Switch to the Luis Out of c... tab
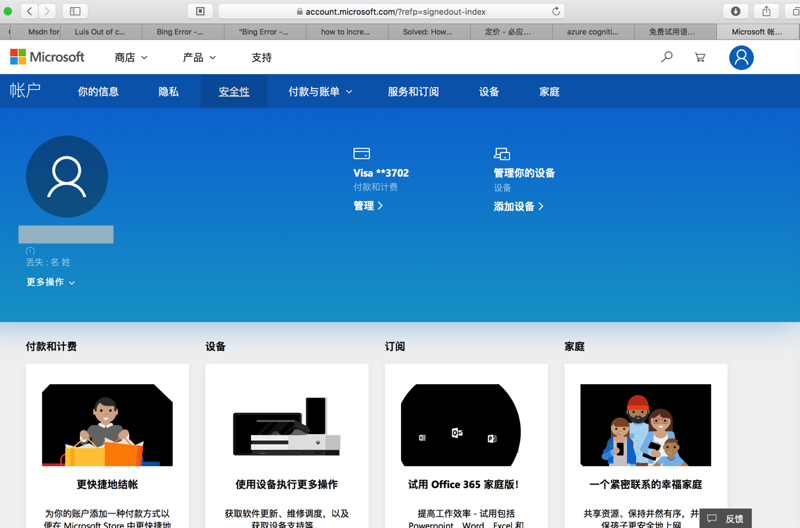The height and width of the screenshot is (528, 800). pyautogui.click(x=100, y=32)
